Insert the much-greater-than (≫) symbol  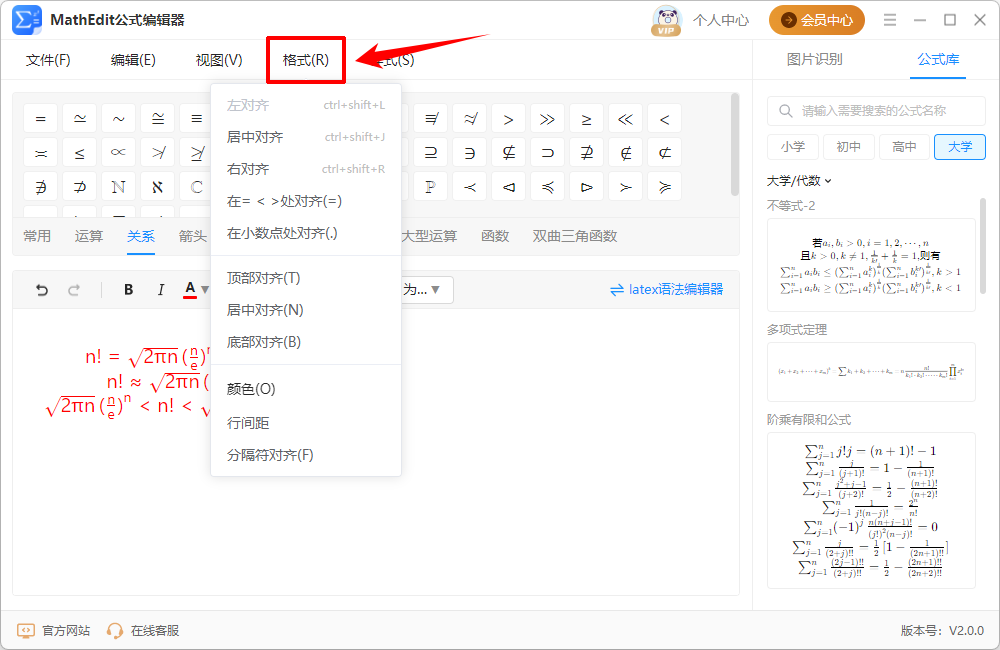(547, 119)
